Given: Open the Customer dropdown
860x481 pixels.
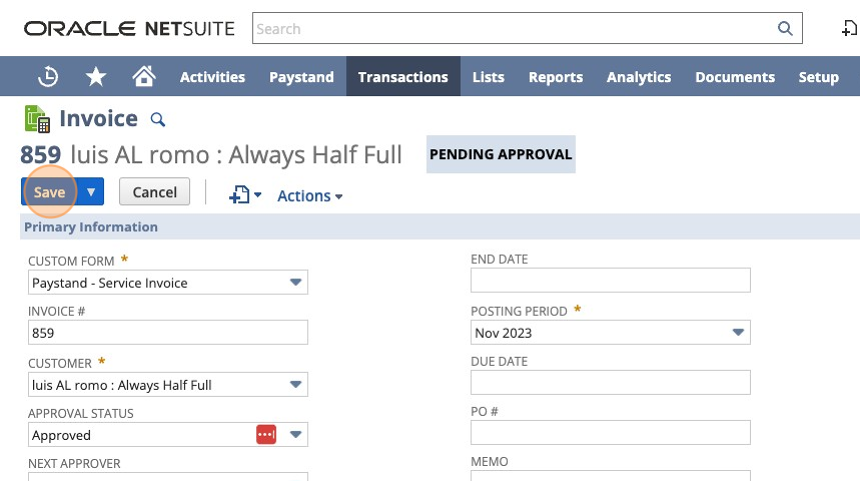Looking at the screenshot, I should [296, 384].
